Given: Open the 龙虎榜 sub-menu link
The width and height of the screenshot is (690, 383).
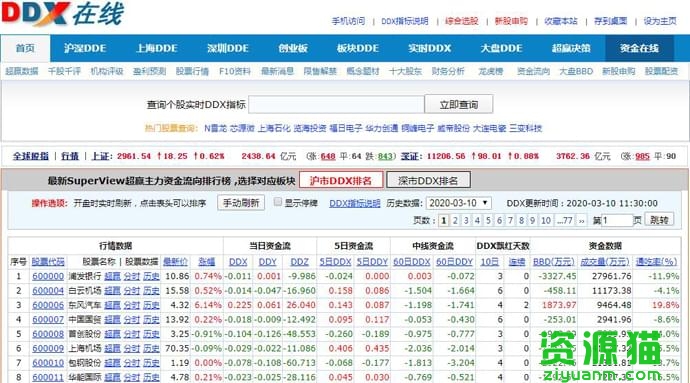Looking at the screenshot, I should (x=490, y=71).
